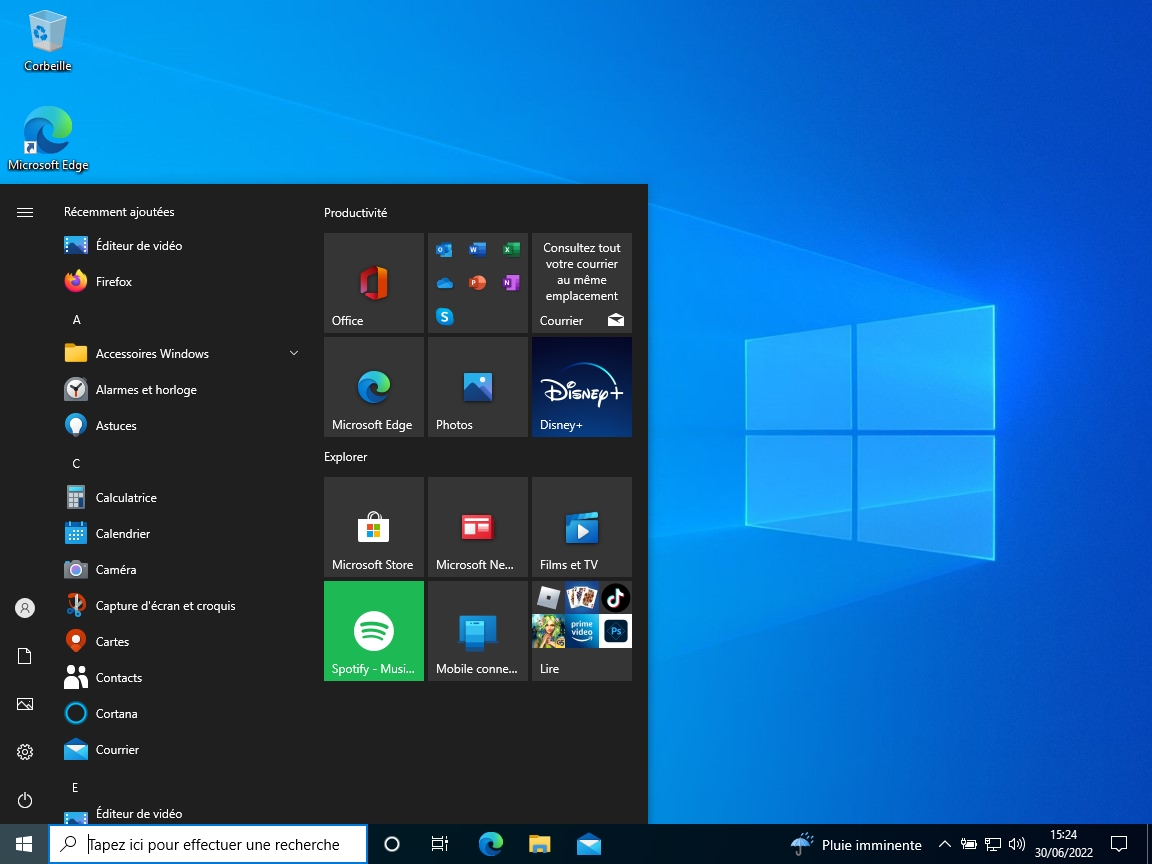Focus the taskbar search box
The width and height of the screenshot is (1152, 864).
208,844
